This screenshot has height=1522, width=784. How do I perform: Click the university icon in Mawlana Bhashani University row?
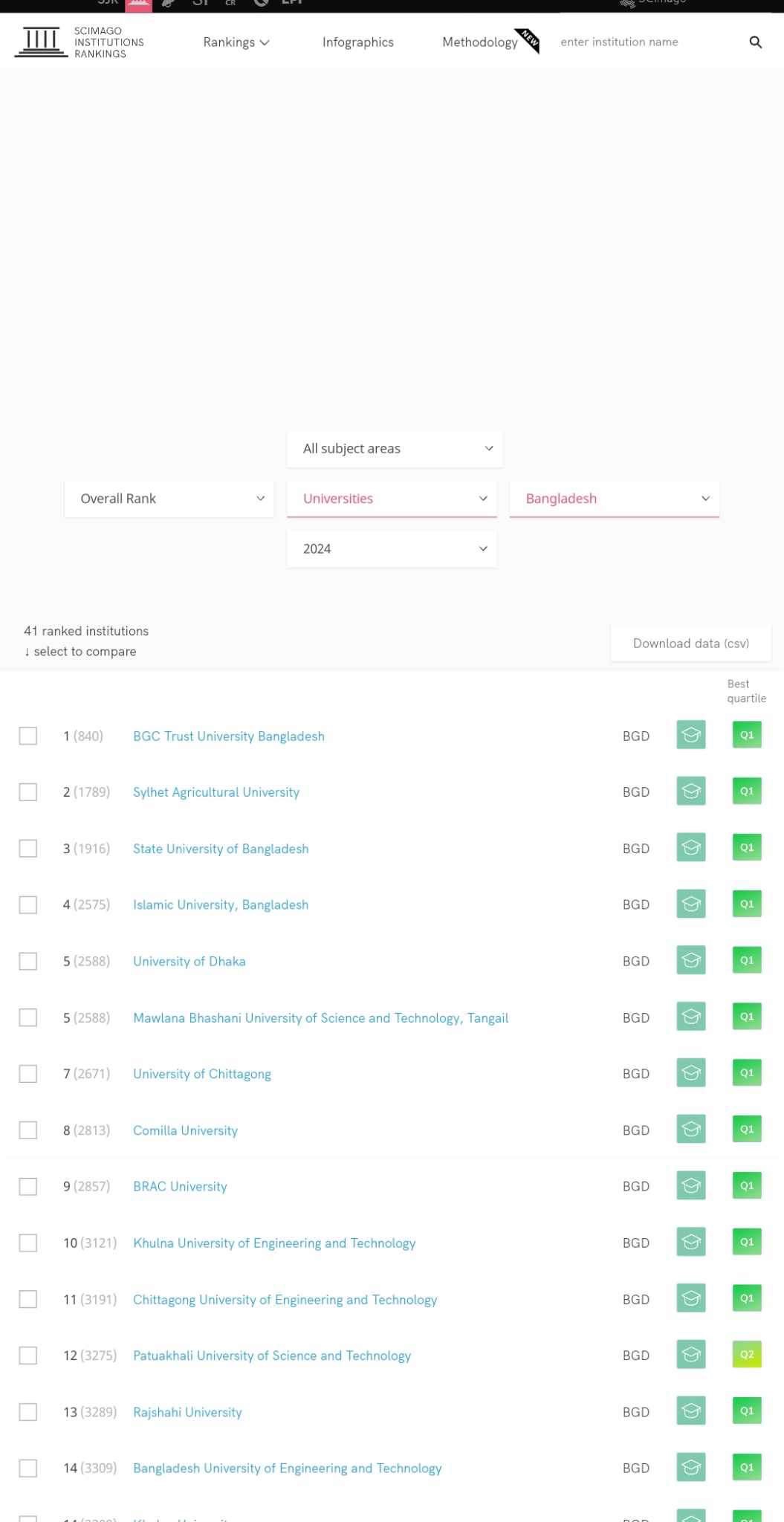click(x=690, y=1017)
